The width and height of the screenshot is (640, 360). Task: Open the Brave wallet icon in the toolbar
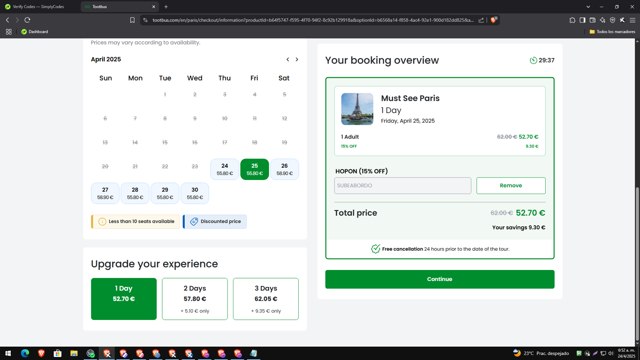point(592,20)
